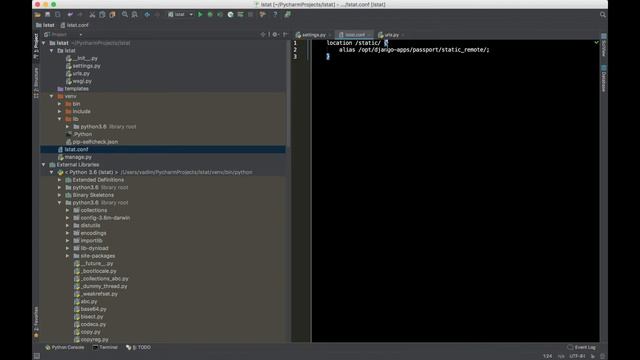This screenshot has height=360, width=640.
Task: Open the Favorites side tool window tab
Action: 36,322
